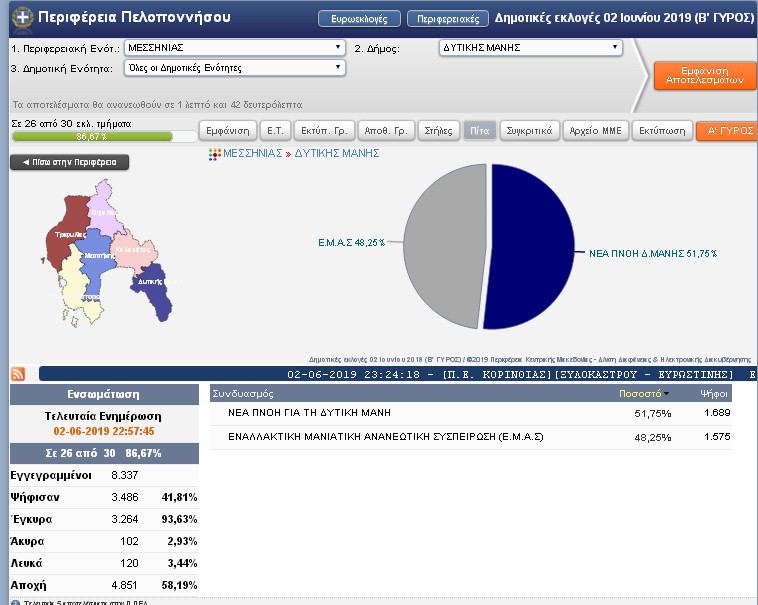The width and height of the screenshot is (758, 605).
Task: Open the Αρχείο ΜΜΕ tab
Action: (596, 131)
